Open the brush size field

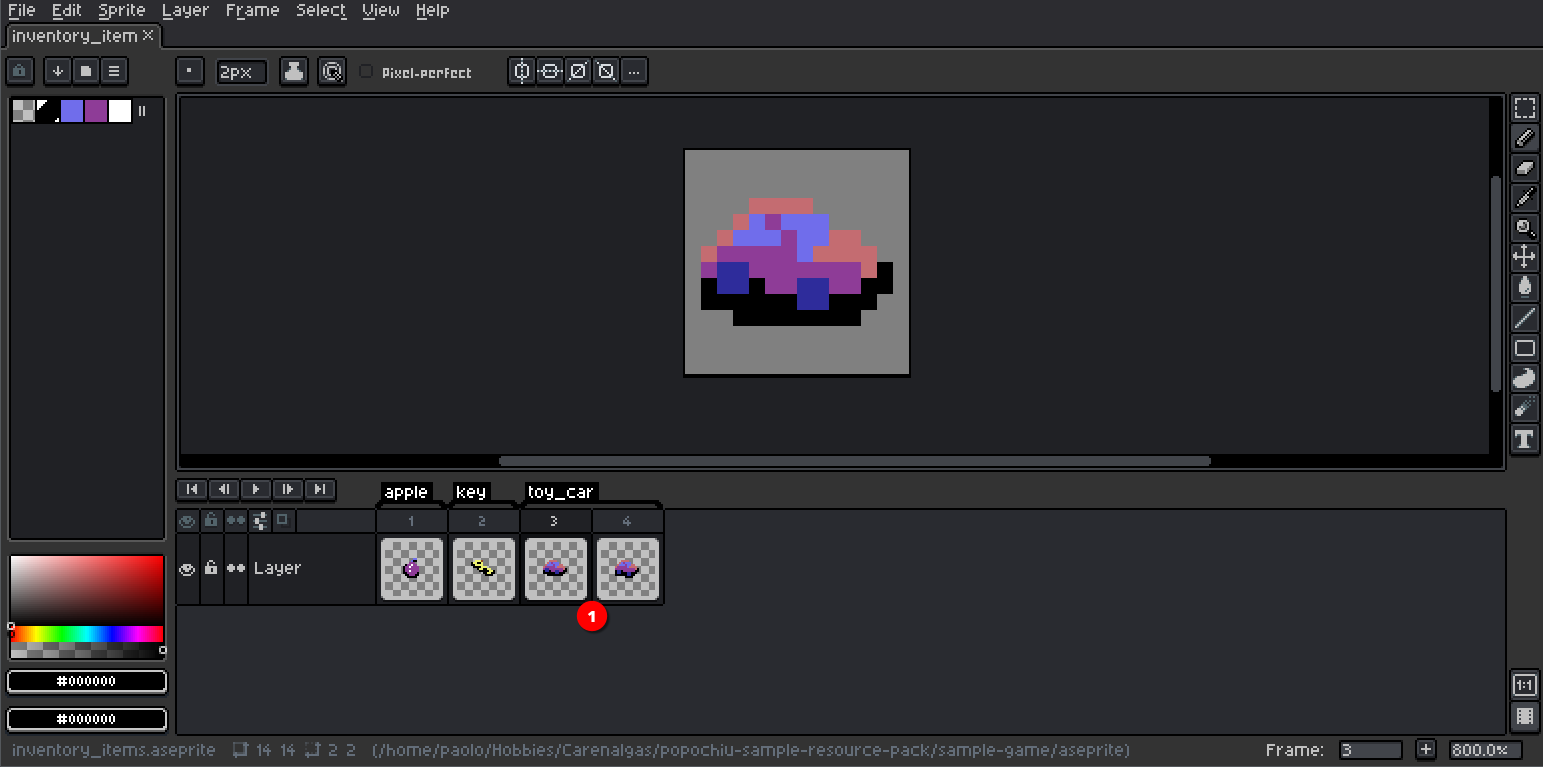coord(241,71)
